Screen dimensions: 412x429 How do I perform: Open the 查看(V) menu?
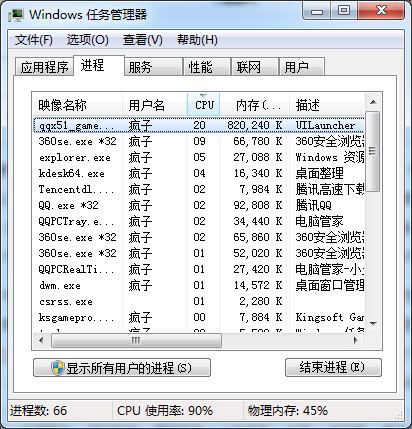click(x=143, y=40)
